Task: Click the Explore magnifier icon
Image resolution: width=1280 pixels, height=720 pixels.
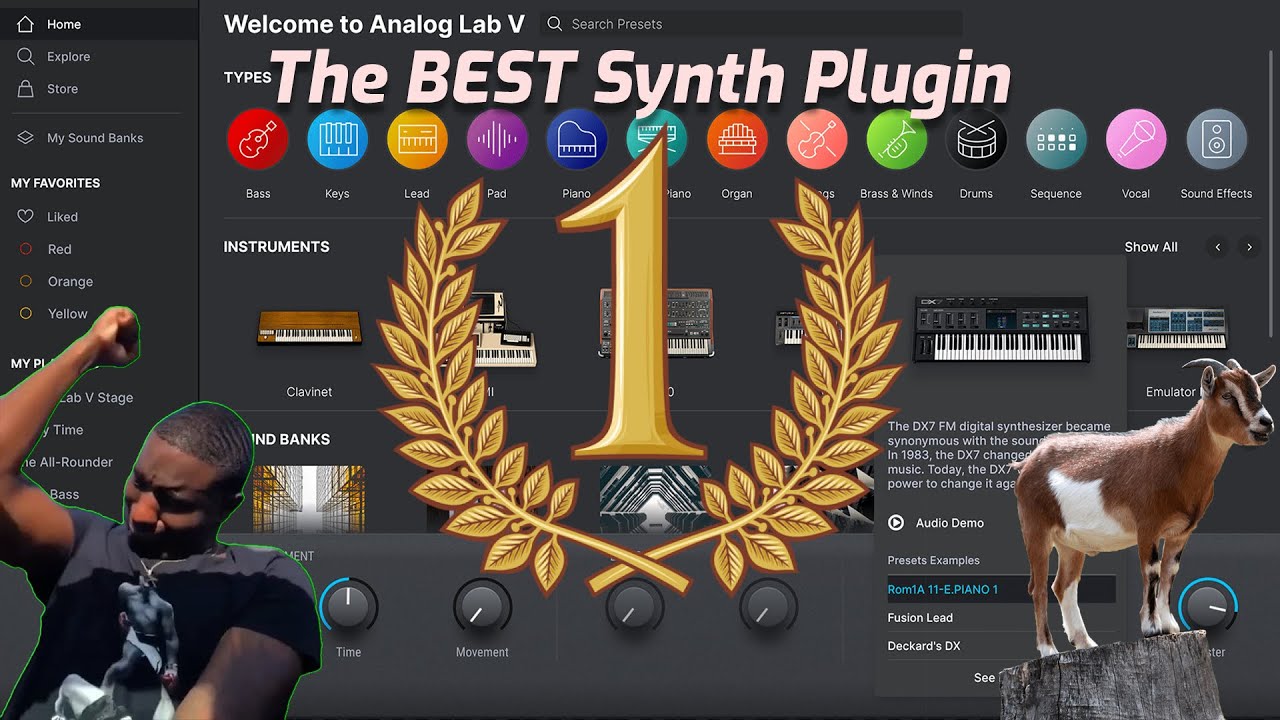Action: coord(26,57)
